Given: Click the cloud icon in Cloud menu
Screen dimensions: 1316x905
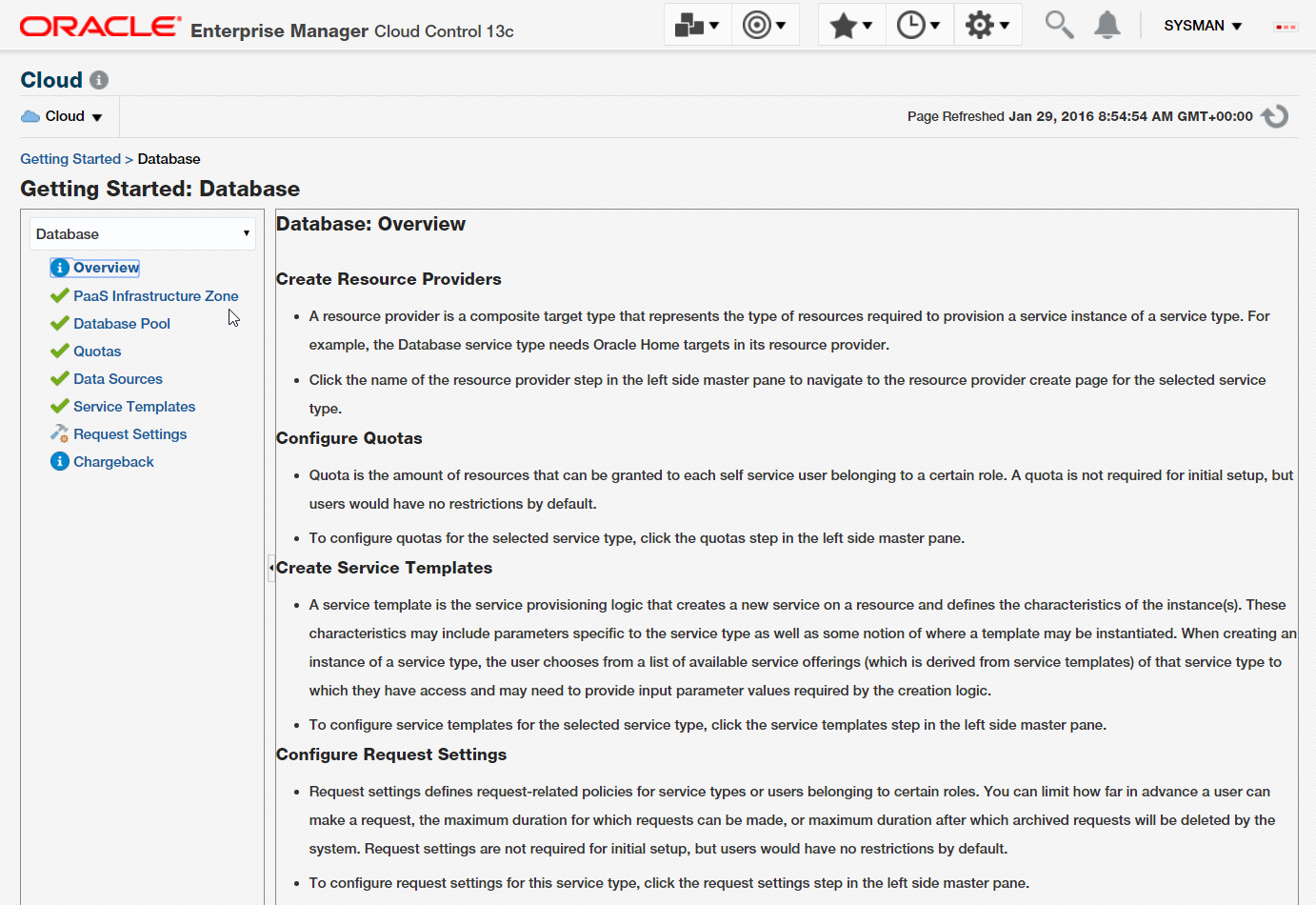Looking at the screenshot, I should [x=30, y=116].
